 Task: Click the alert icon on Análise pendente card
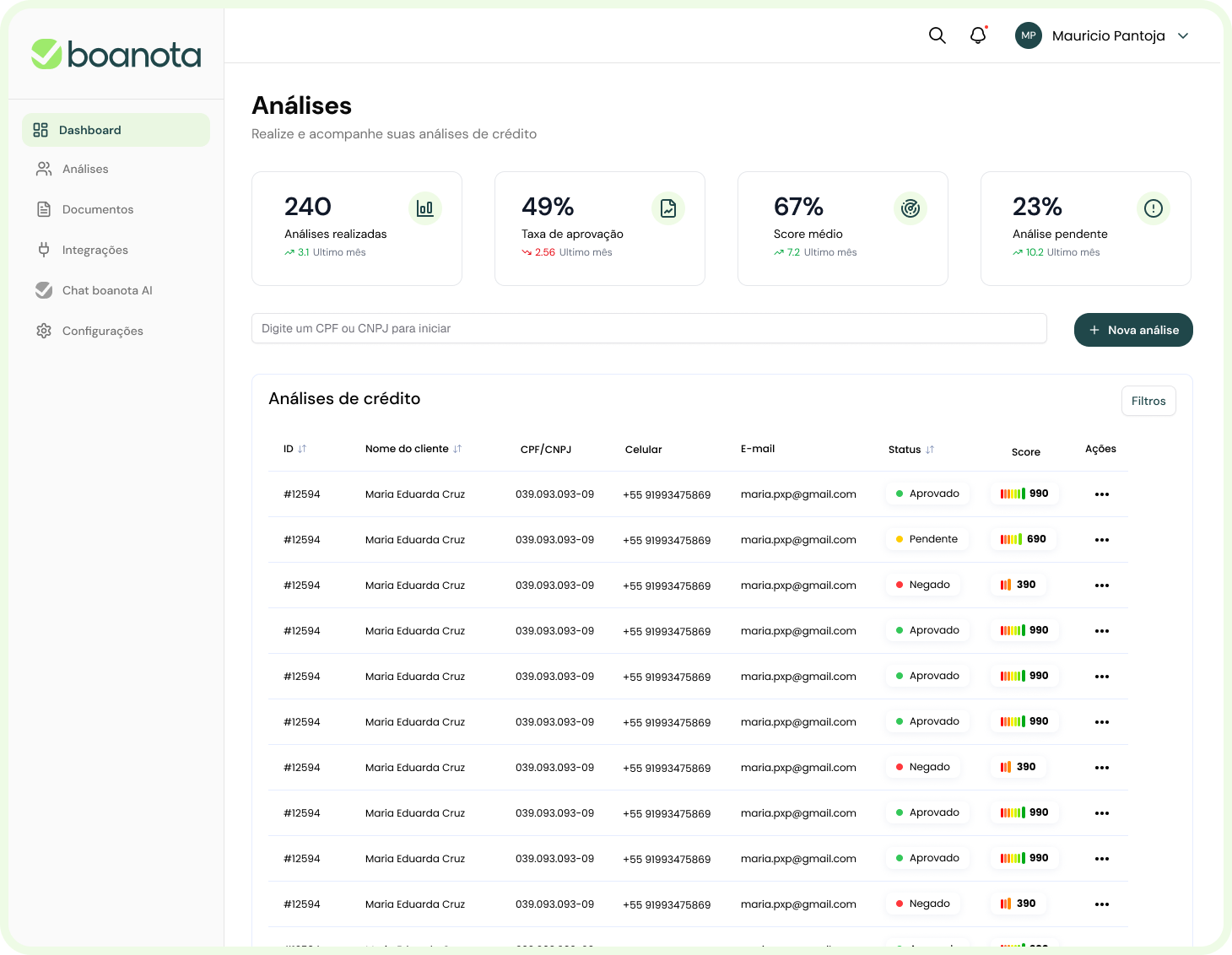tap(1154, 208)
